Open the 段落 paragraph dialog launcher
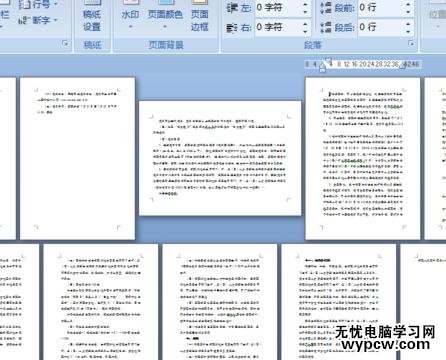Viewport: 446px width, 360px height. coord(411,43)
